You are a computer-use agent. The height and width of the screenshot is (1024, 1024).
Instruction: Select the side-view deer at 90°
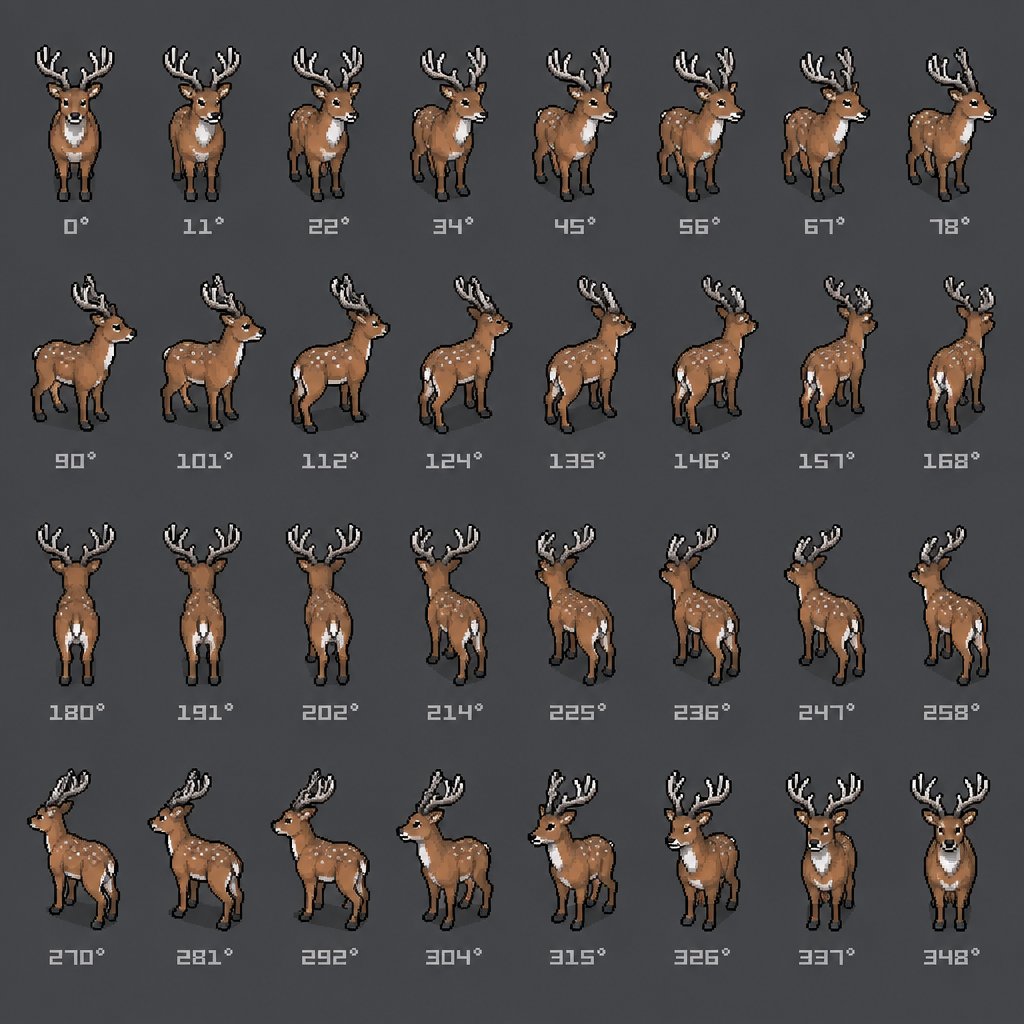pos(83,353)
